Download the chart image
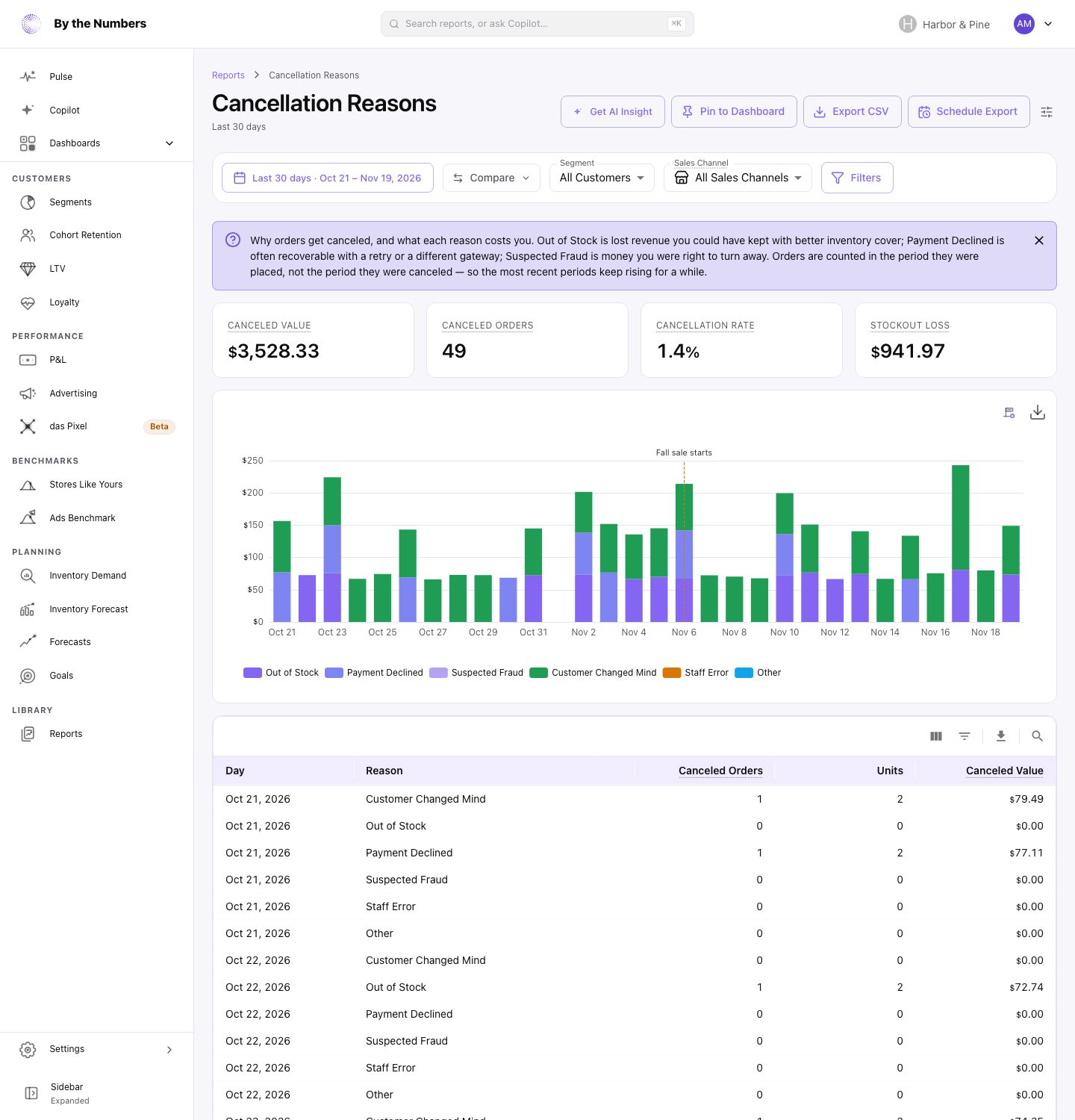1075x1120 pixels. [1038, 412]
